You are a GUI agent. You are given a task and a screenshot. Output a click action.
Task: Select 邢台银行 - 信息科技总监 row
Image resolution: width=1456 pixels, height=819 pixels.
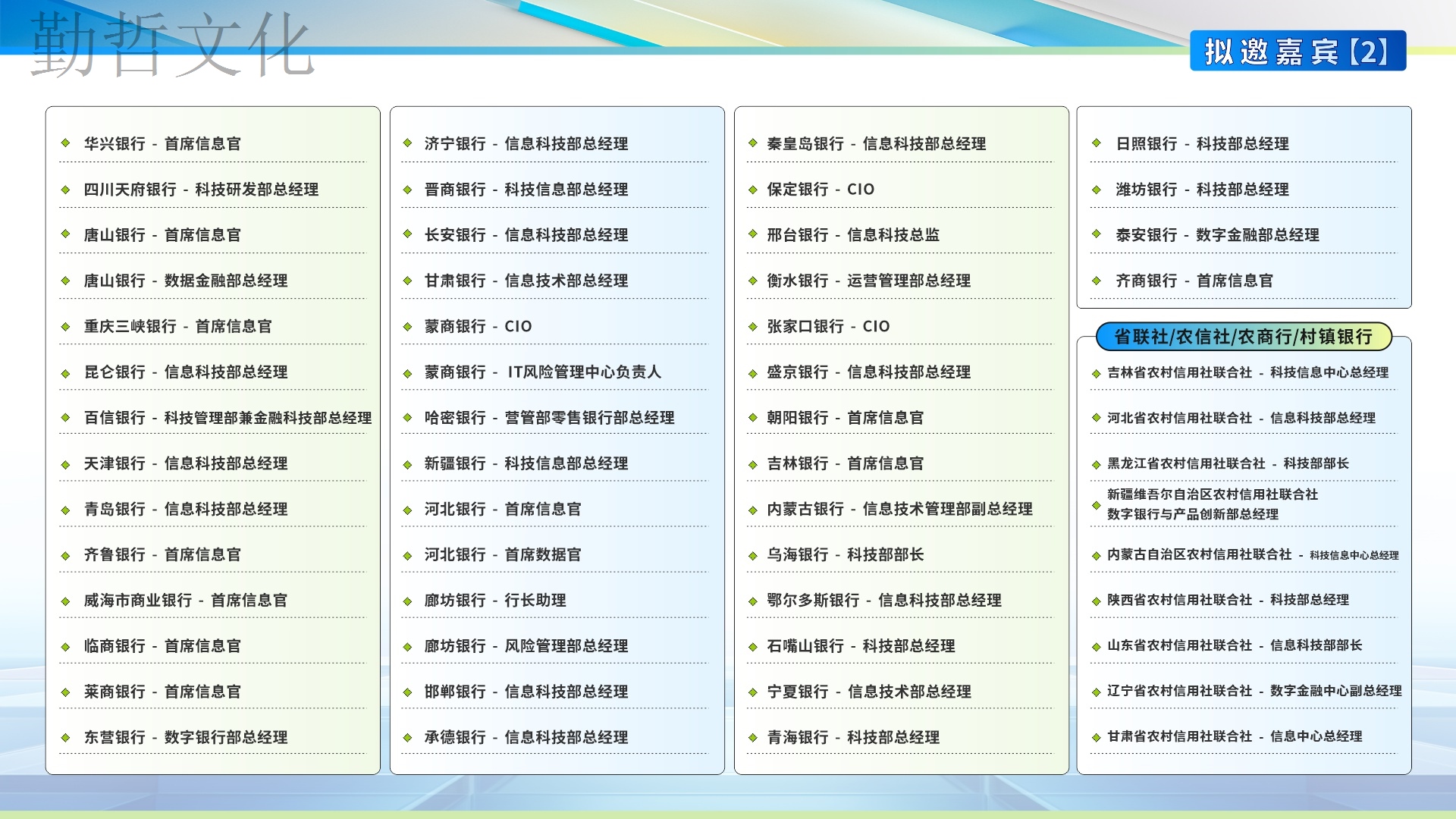click(853, 234)
